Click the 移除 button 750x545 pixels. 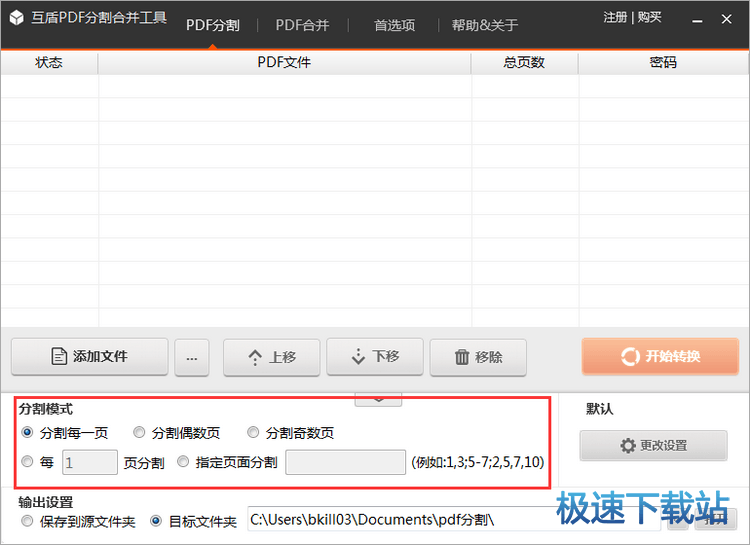coord(478,357)
